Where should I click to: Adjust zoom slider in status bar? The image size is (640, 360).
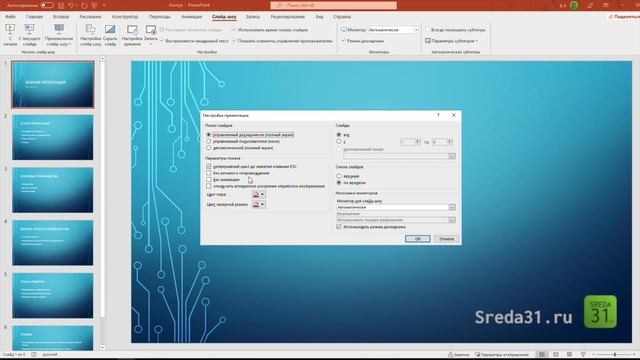coord(614,355)
